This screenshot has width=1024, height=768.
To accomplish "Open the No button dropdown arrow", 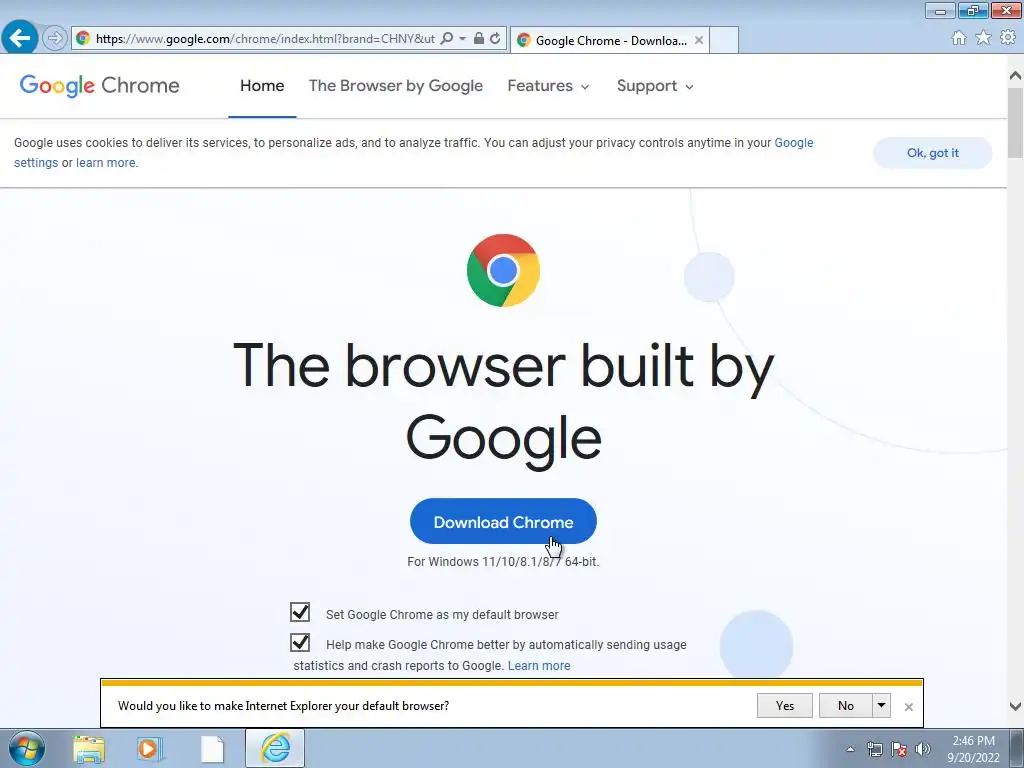I will [x=881, y=705].
